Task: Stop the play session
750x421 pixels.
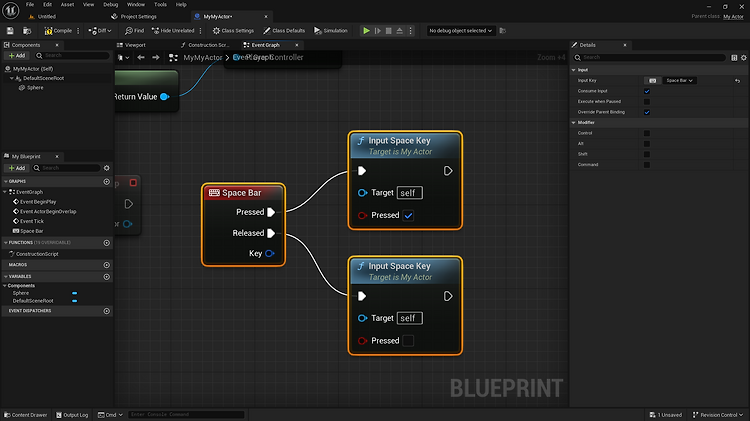Action: point(388,31)
